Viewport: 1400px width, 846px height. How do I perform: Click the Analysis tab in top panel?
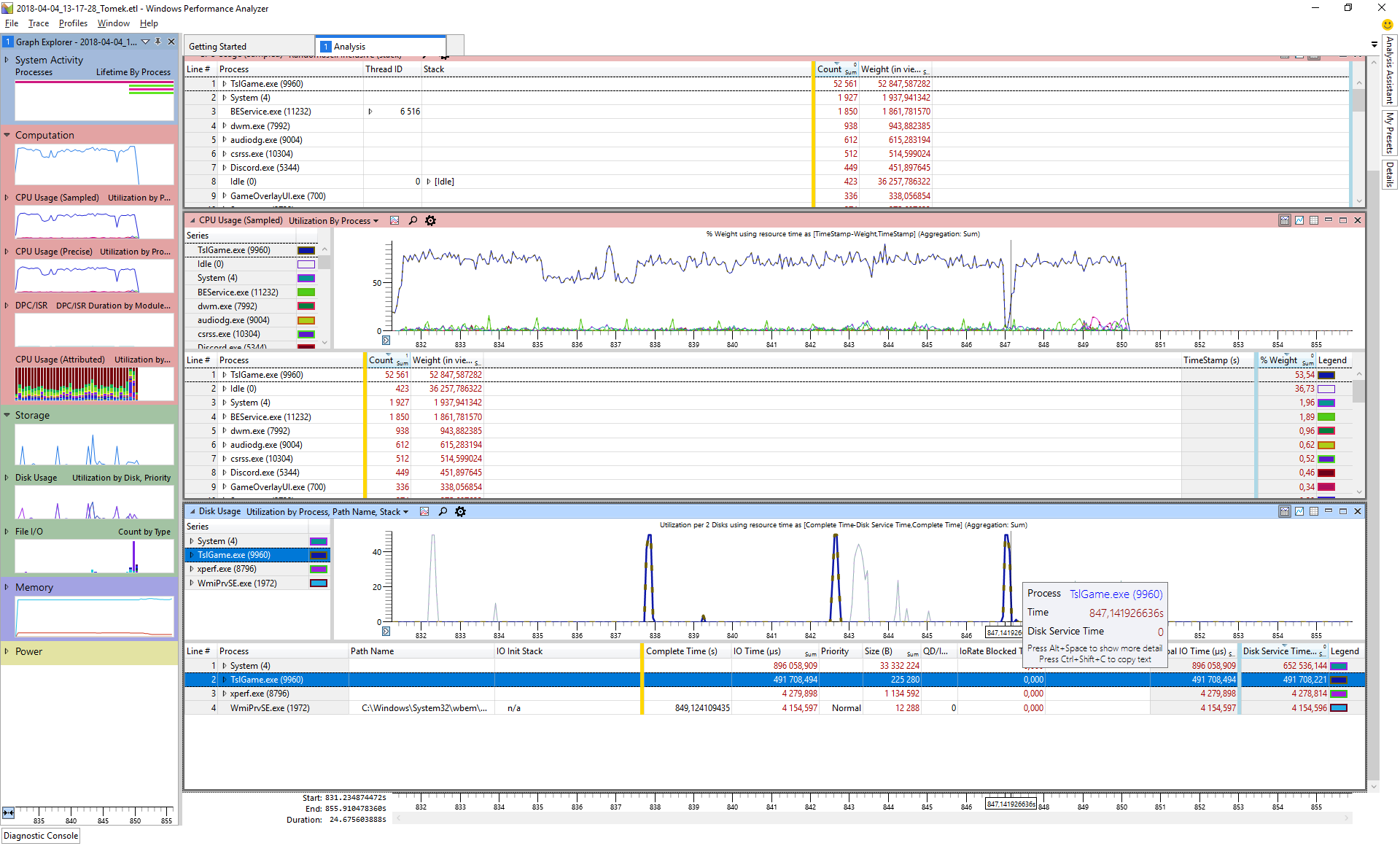click(x=382, y=46)
